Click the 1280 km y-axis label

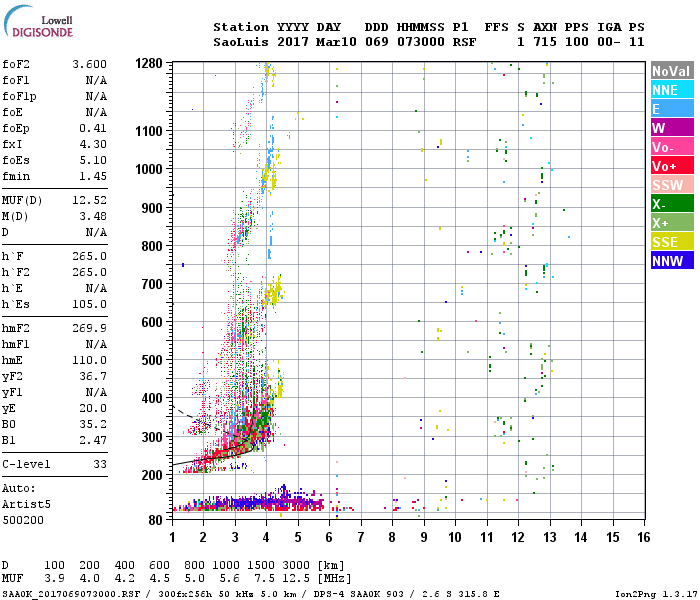[149, 63]
